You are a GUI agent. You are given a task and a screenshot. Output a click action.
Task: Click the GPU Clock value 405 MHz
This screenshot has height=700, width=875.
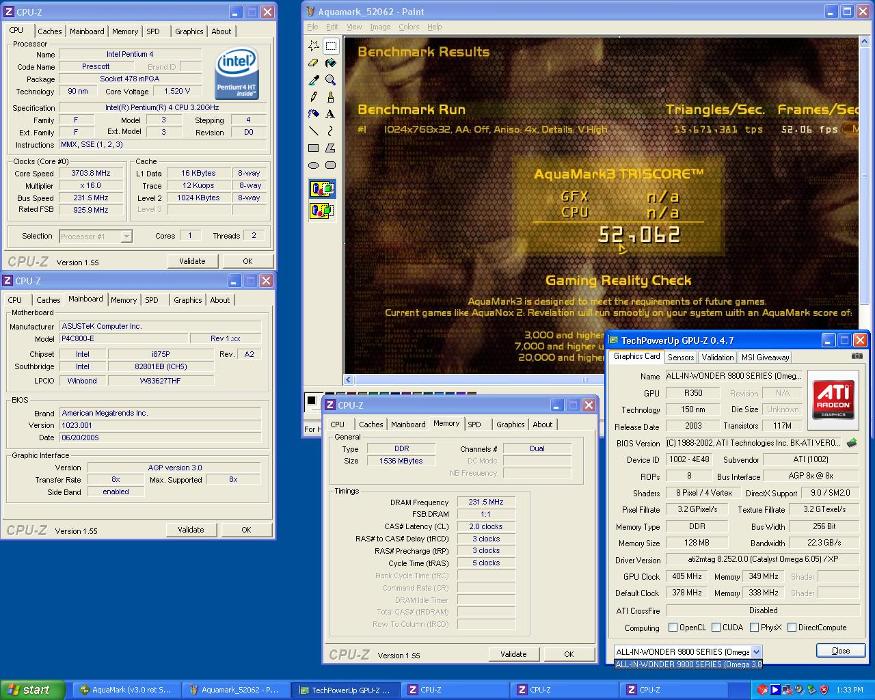coord(687,576)
